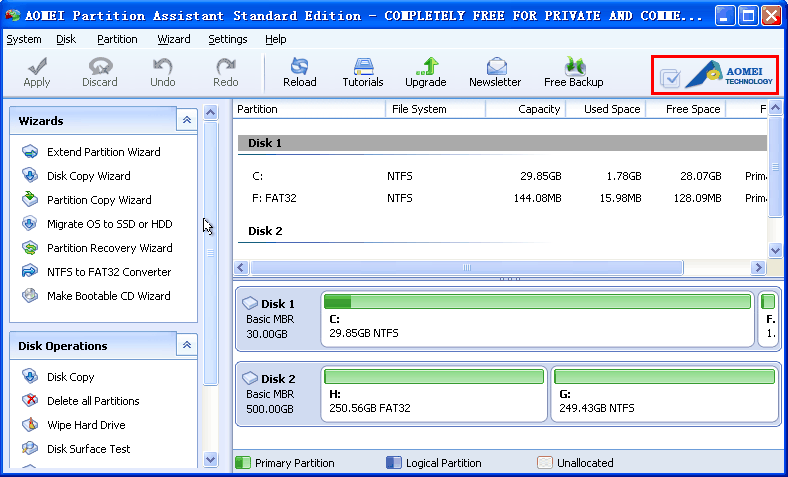Open the Partition Copy Wizard
Image resolution: width=788 pixels, height=477 pixels.
click(x=99, y=200)
